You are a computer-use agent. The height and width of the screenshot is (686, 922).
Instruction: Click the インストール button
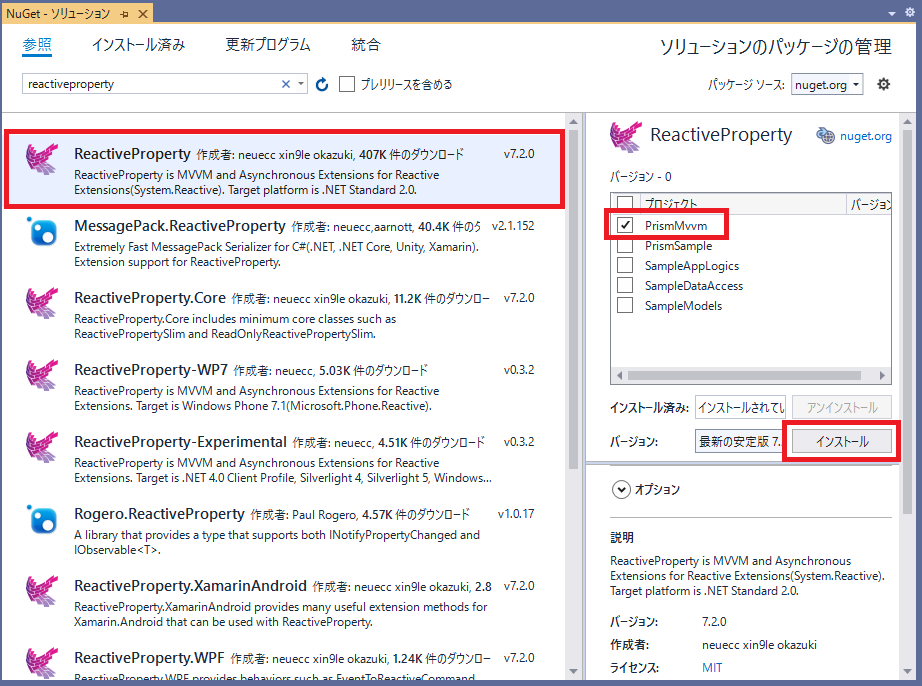[841, 441]
